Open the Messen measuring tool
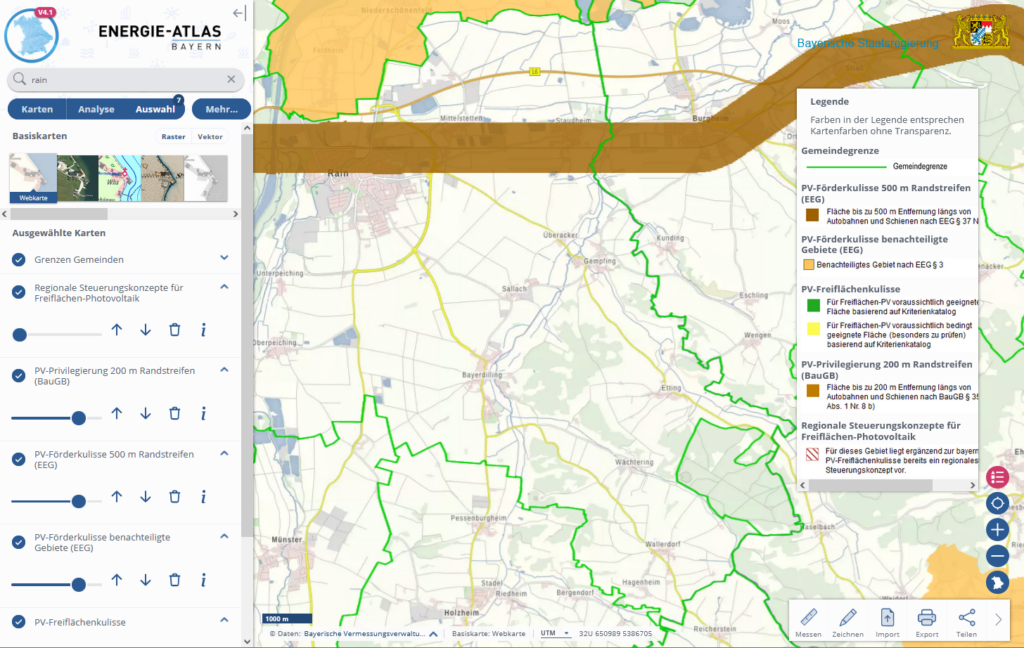 808,623
